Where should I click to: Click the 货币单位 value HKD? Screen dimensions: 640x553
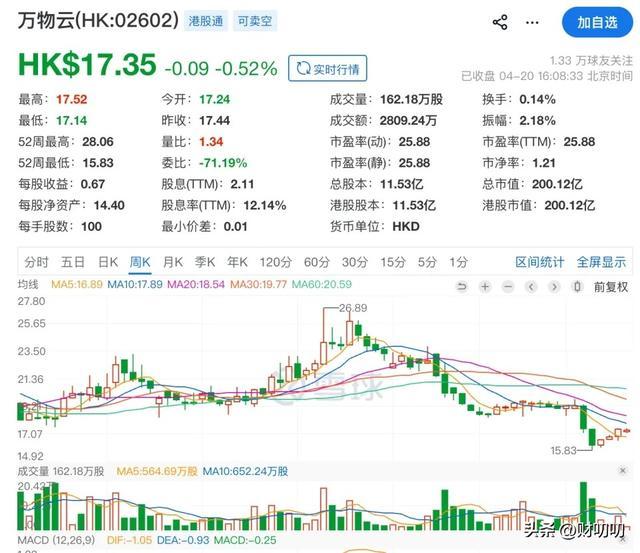tap(406, 227)
